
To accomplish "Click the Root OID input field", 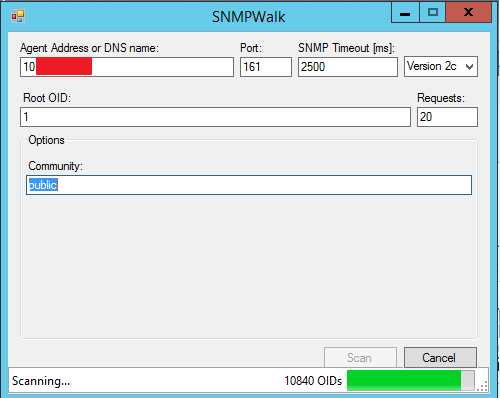I will (x=215, y=117).
